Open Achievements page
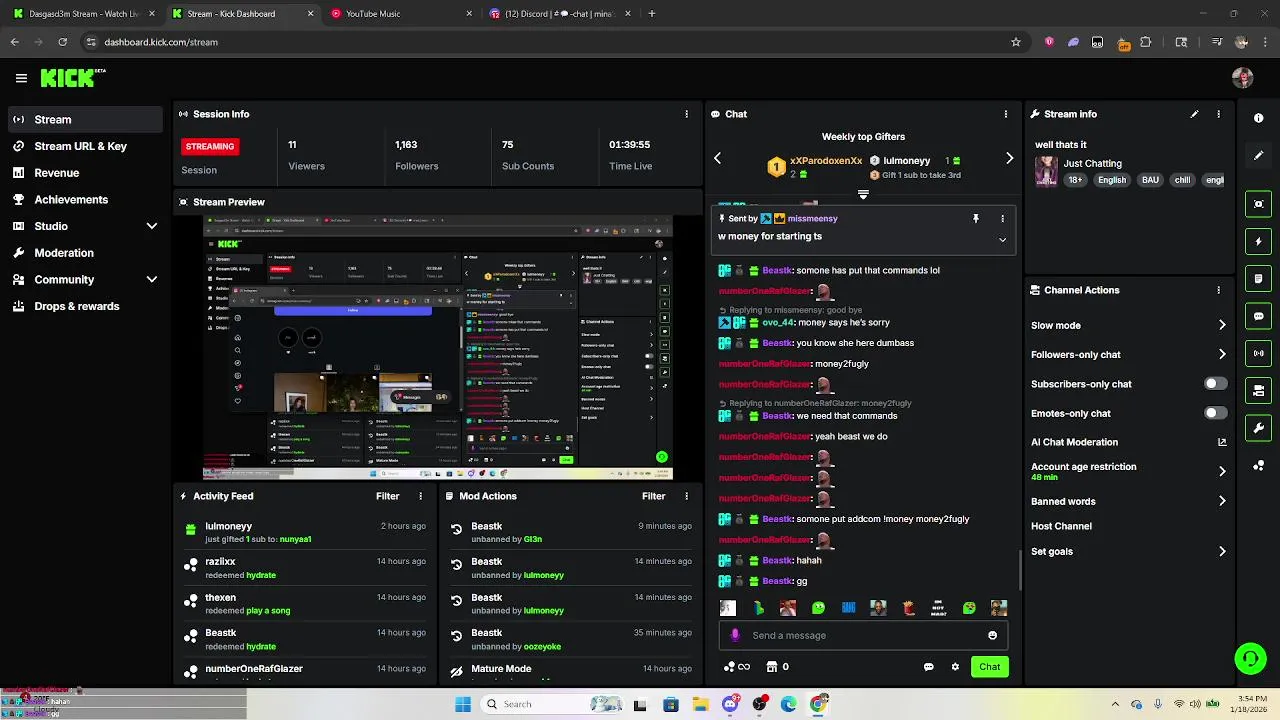This screenshot has width=1280, height=720. point(85,200)
